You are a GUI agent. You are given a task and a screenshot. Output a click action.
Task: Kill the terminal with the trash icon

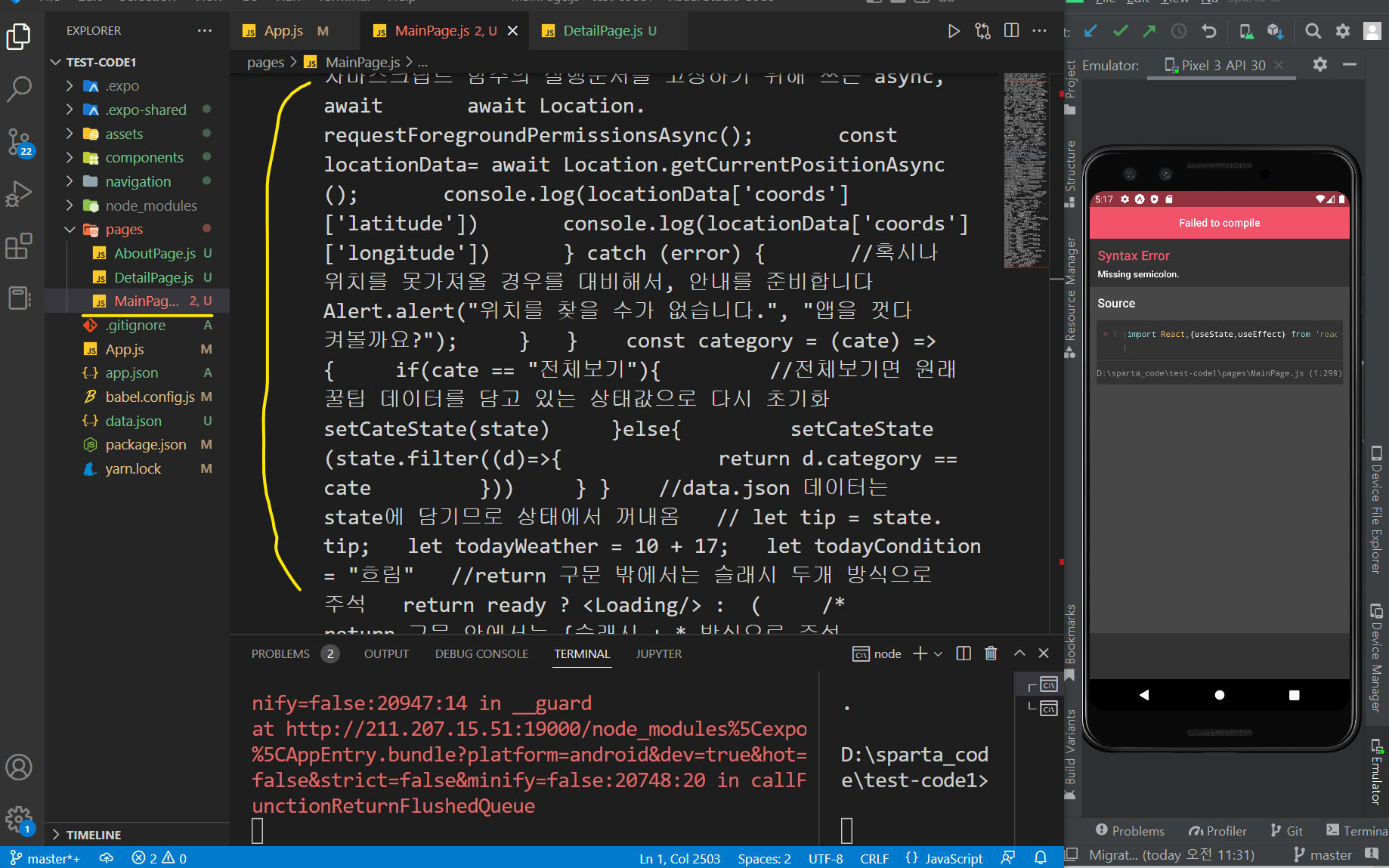[x=991, y=653]
